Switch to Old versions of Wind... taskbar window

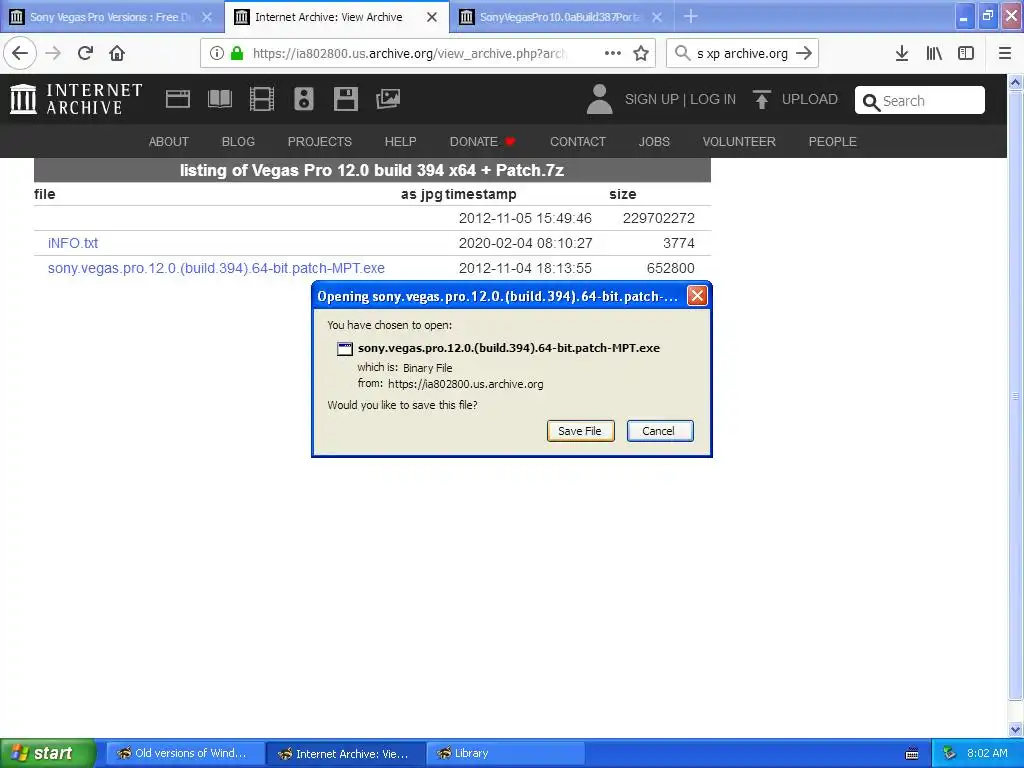point(185,754)
